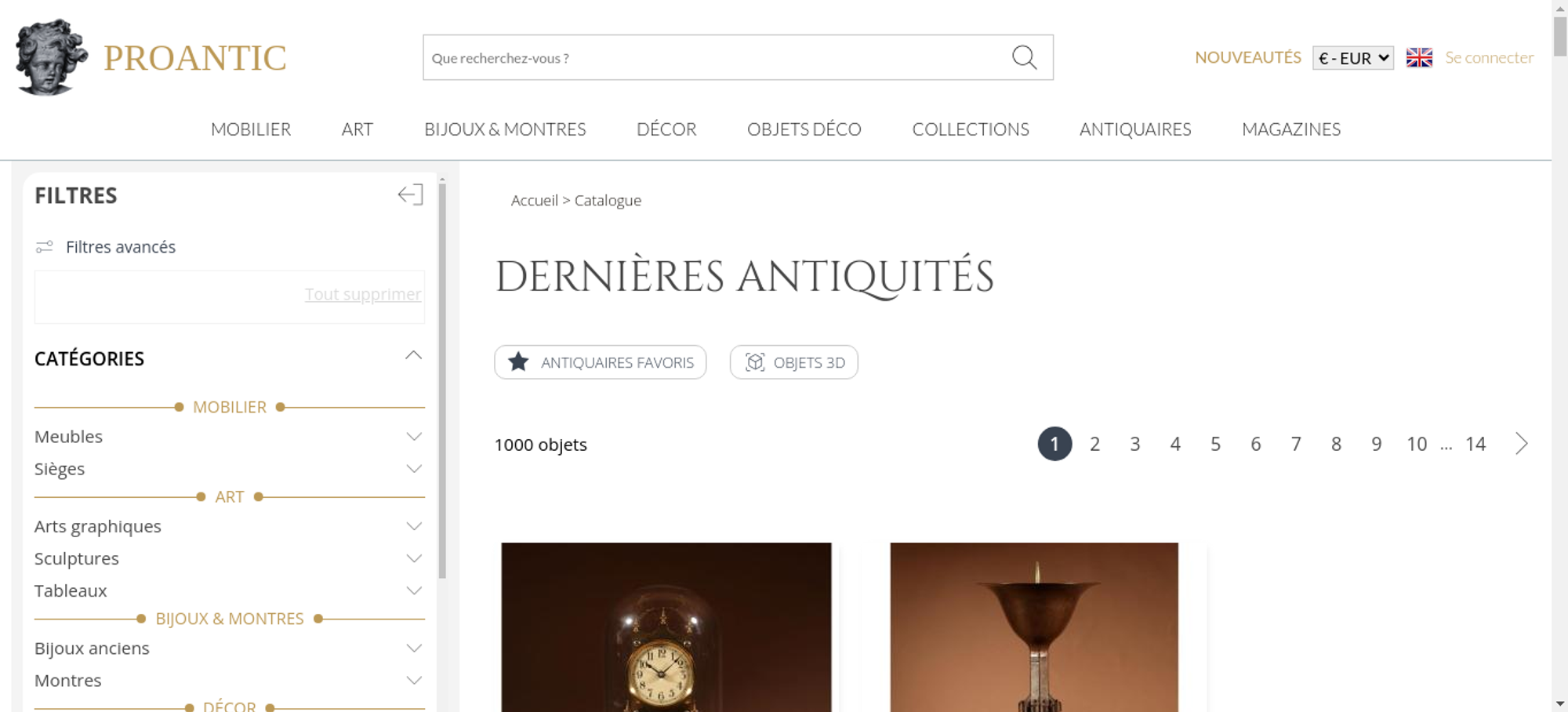Viewport: 1568px width, 712px height.
Task: Collapse the Catégories section
Action: [413, 356]
